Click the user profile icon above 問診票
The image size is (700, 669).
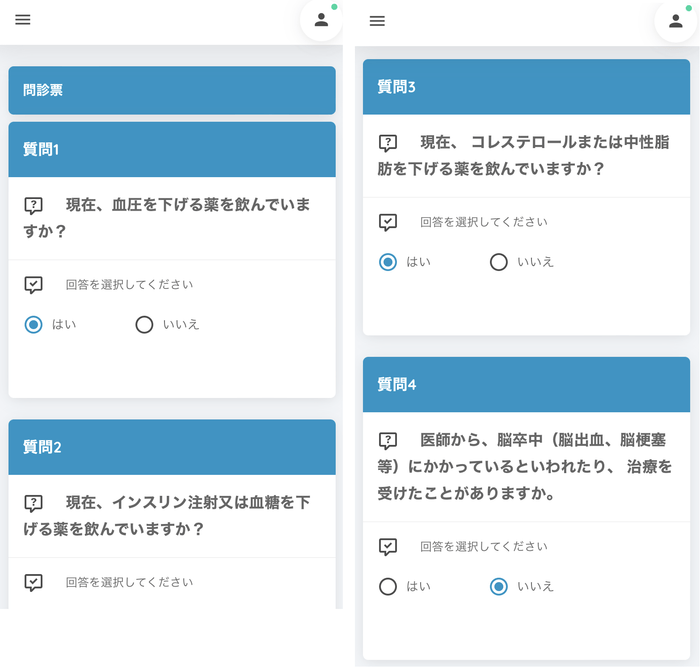[x=321, y=20]
